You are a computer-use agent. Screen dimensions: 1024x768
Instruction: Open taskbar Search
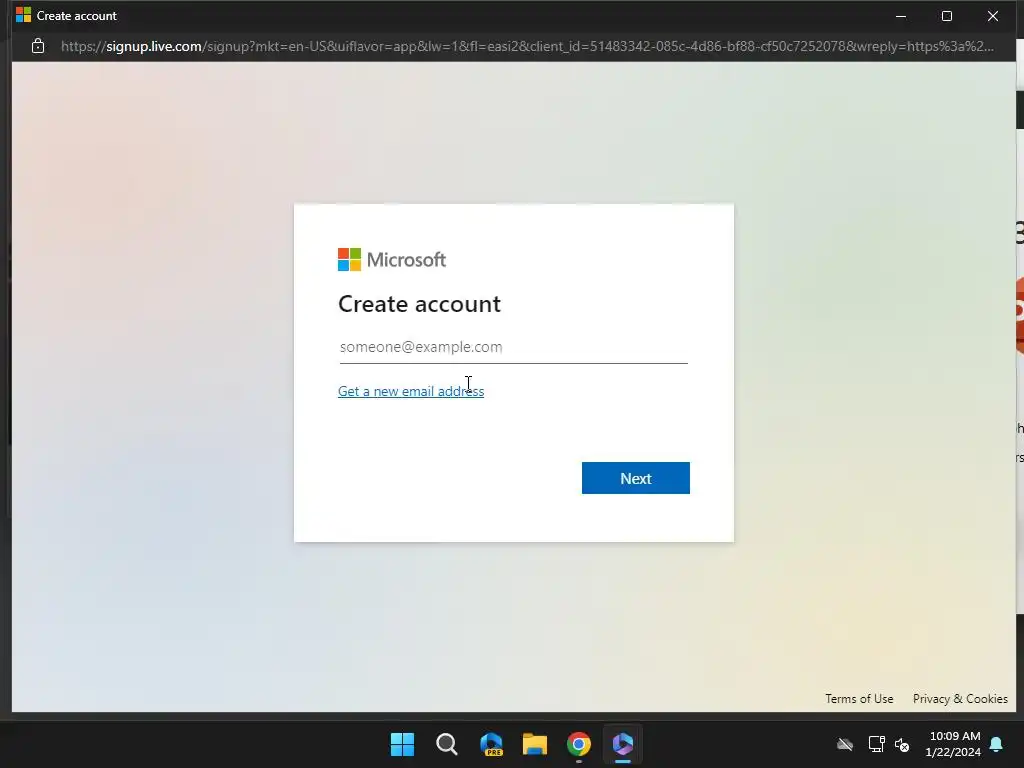point(447,744)
